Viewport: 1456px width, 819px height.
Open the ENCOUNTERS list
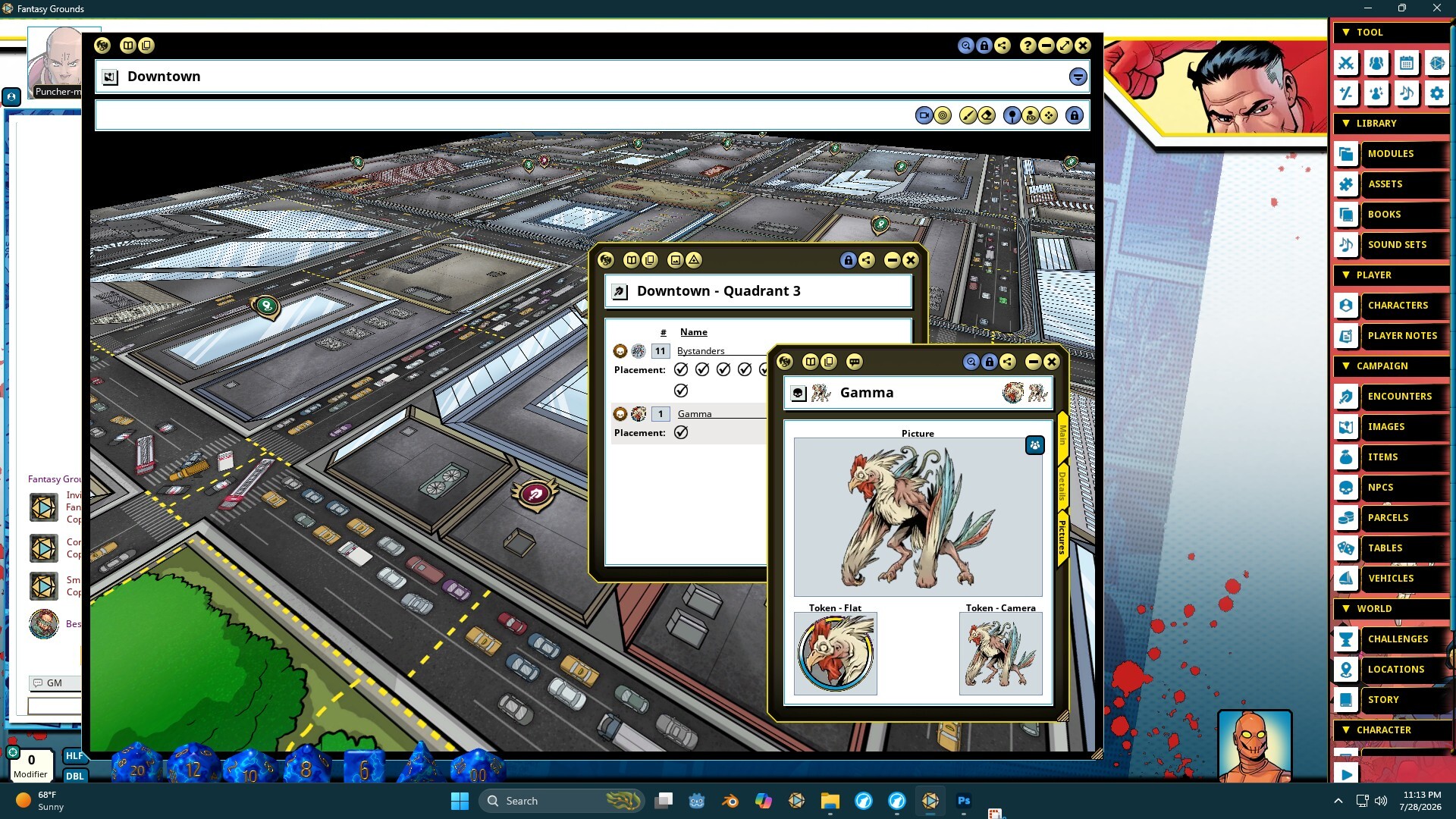click(x=1392, y=397)
